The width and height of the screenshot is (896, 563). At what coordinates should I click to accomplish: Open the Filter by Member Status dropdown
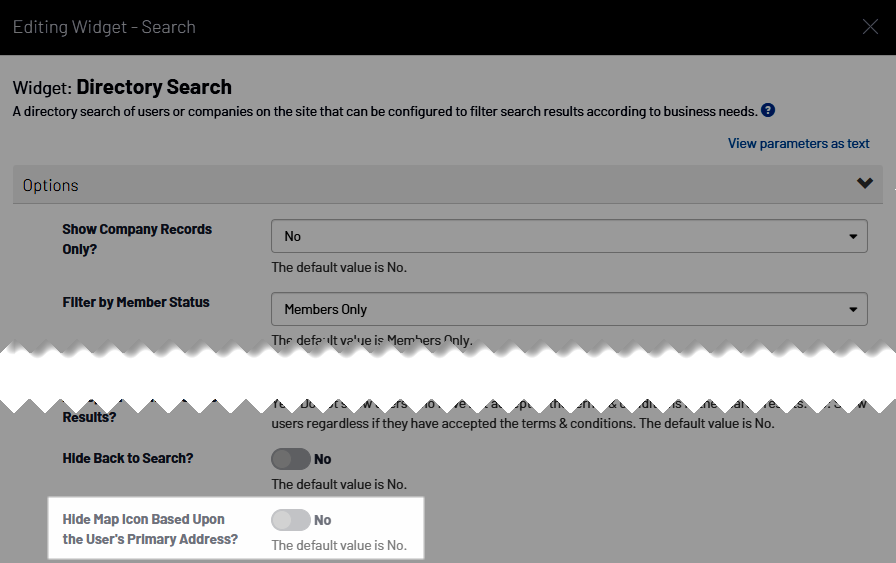point(568,309)
